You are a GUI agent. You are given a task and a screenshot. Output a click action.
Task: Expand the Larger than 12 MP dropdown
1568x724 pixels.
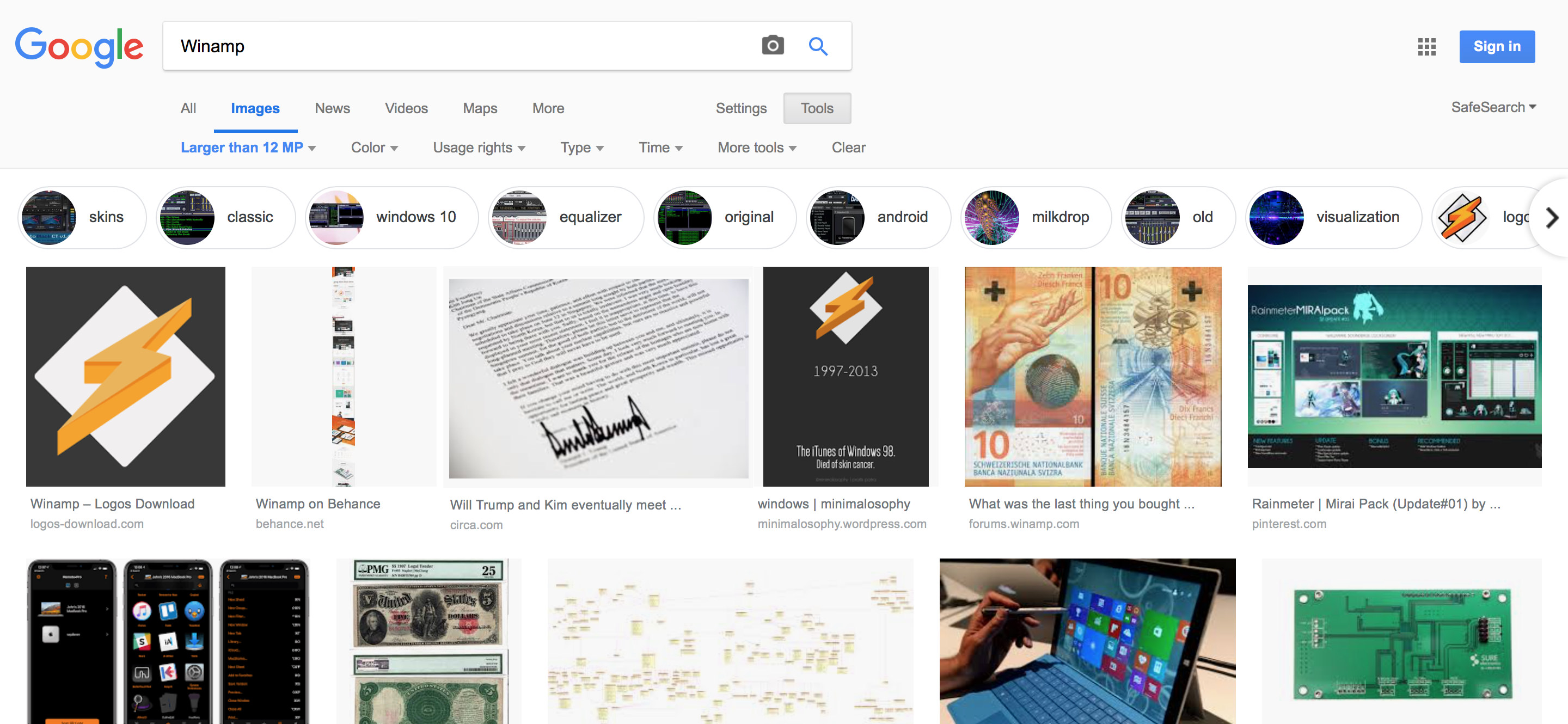248,148
